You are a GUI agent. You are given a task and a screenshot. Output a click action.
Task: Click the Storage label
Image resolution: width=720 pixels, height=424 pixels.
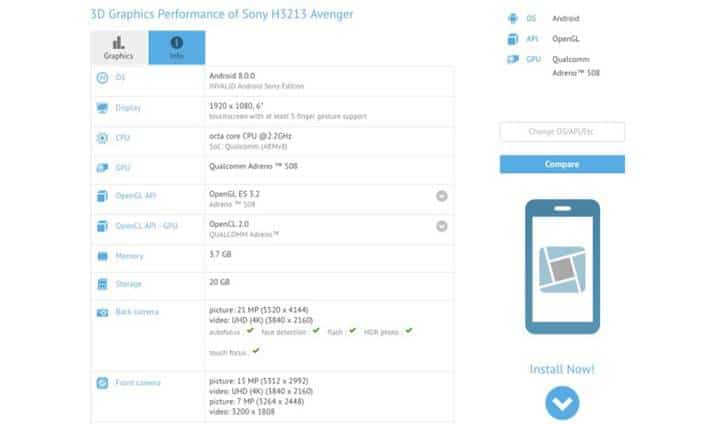[128, 284]
